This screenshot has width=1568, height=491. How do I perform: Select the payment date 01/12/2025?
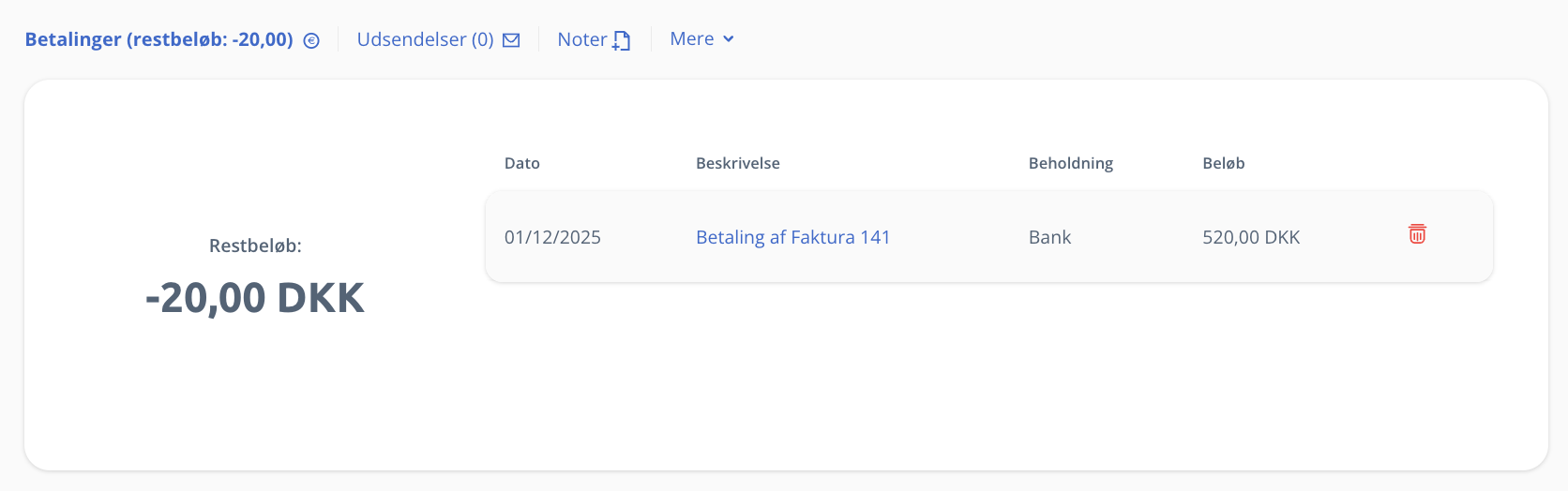coord(552,237)
